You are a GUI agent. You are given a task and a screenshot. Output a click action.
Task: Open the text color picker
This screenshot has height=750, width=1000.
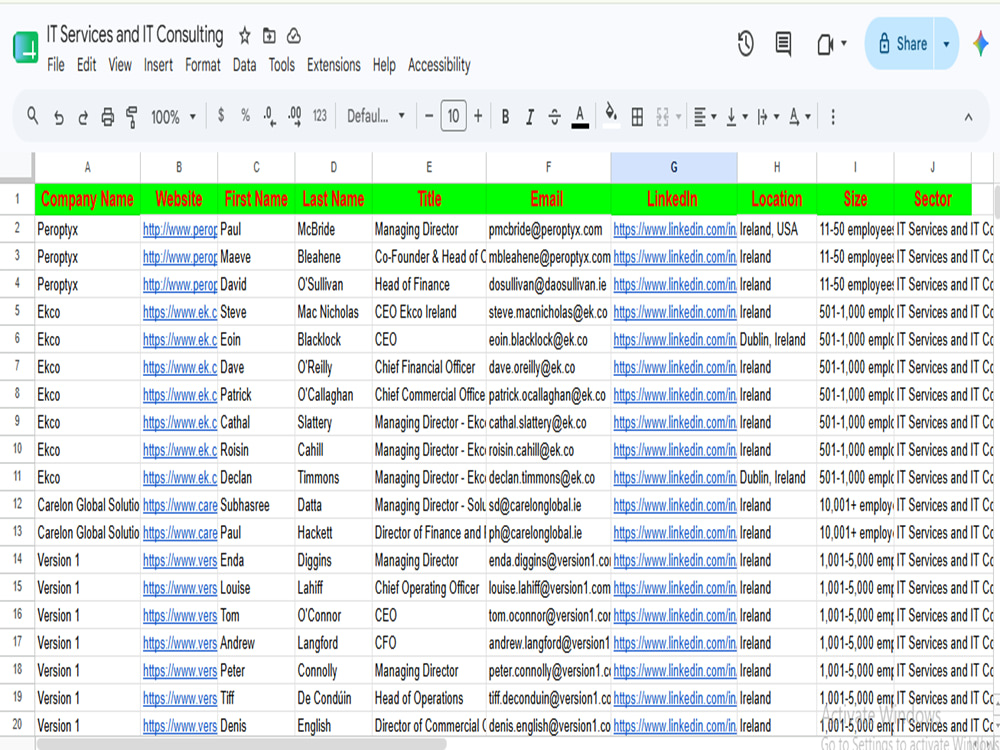580,117
